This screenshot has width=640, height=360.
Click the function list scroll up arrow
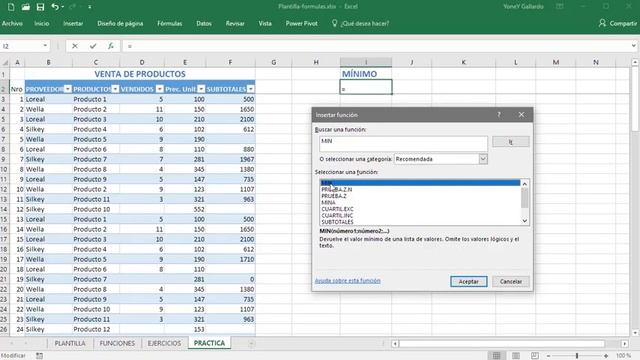pos(525,184)
